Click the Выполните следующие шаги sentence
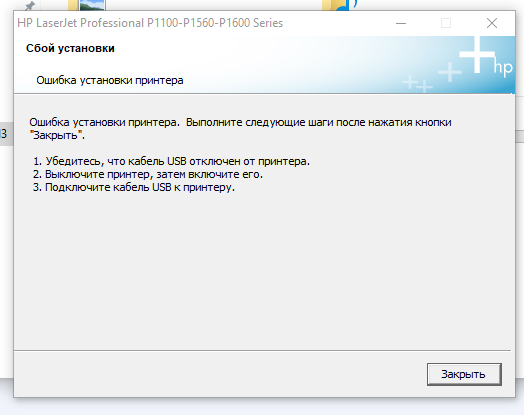The height and width of the screenshot is (415, 524). (318, 122)
